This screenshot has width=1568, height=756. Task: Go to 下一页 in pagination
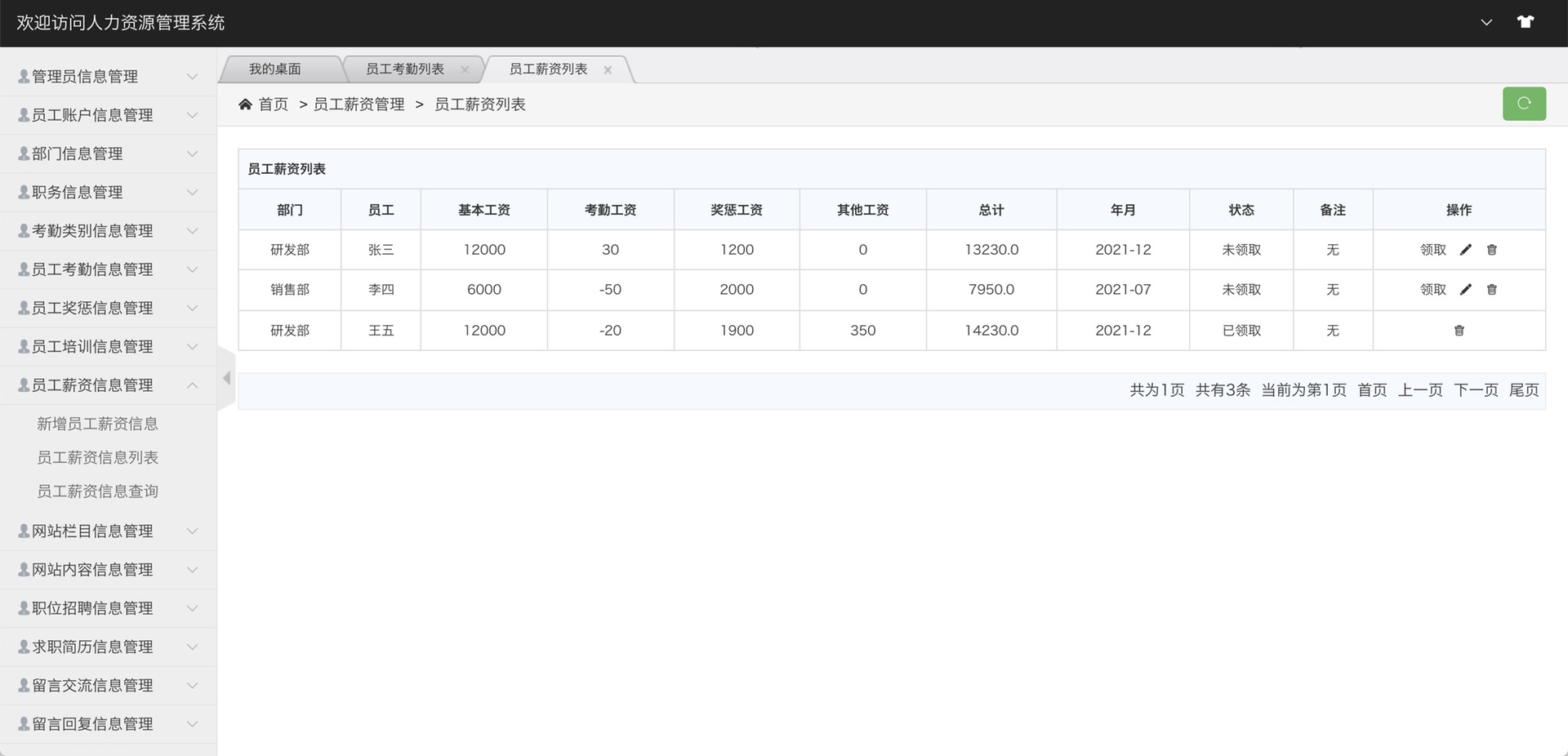(x=1476, y=390)
